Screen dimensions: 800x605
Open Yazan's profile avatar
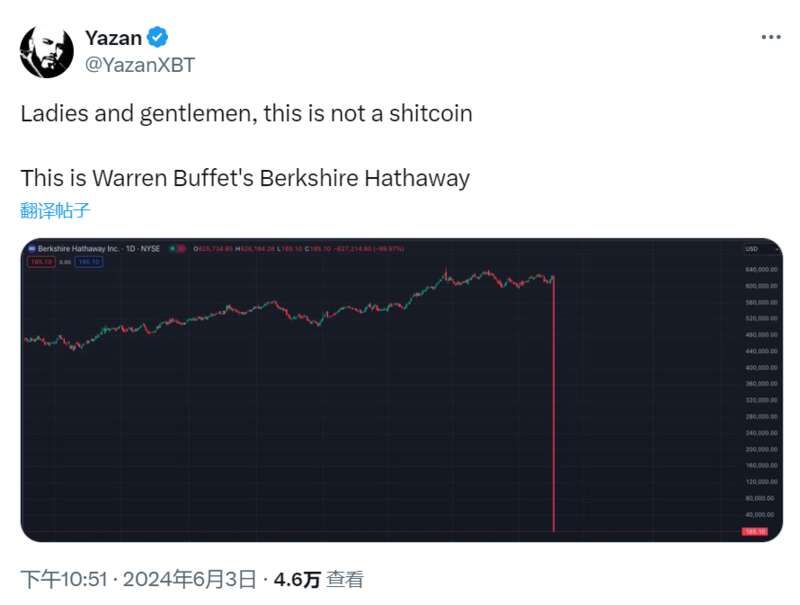coord(46,52)
